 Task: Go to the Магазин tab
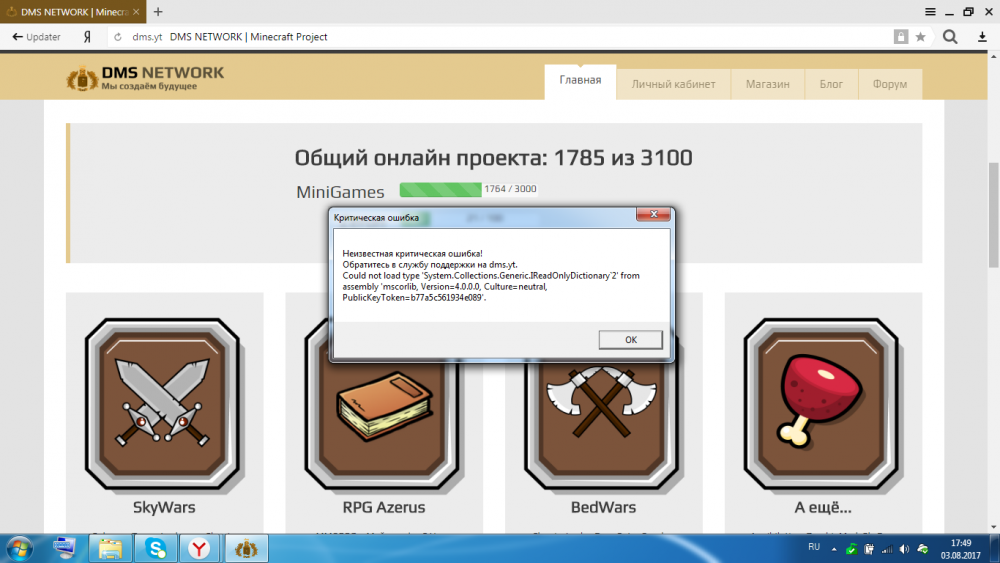coord(767,84)
